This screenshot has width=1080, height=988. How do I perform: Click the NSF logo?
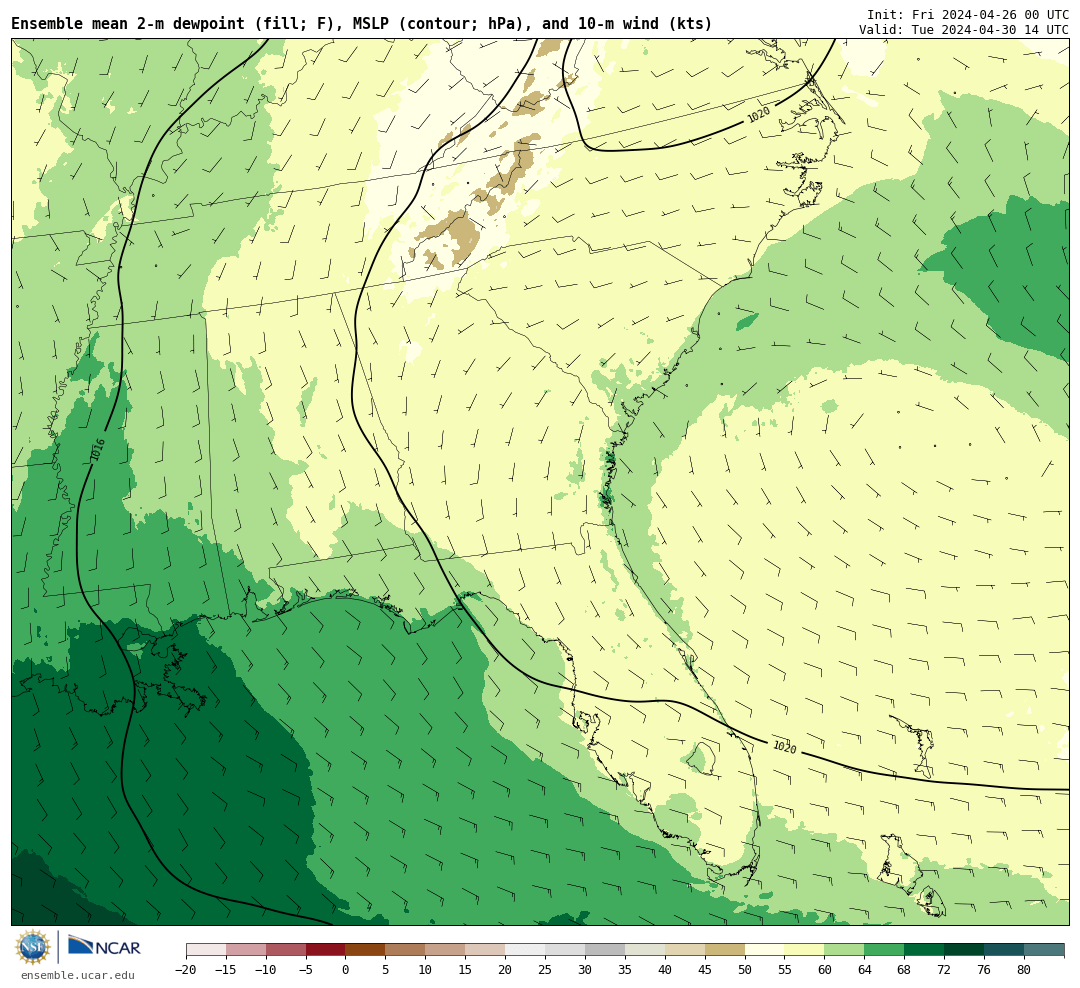(x=33, y=947)
